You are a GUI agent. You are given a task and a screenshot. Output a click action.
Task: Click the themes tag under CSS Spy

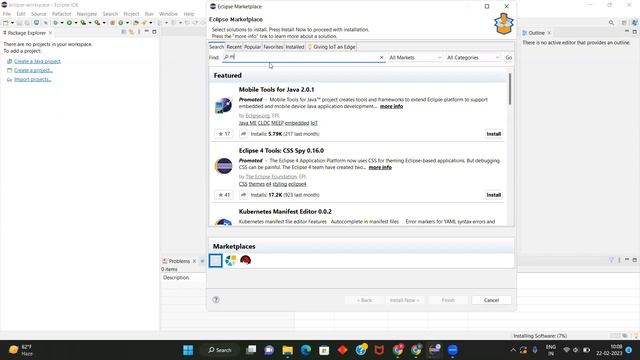257,184
